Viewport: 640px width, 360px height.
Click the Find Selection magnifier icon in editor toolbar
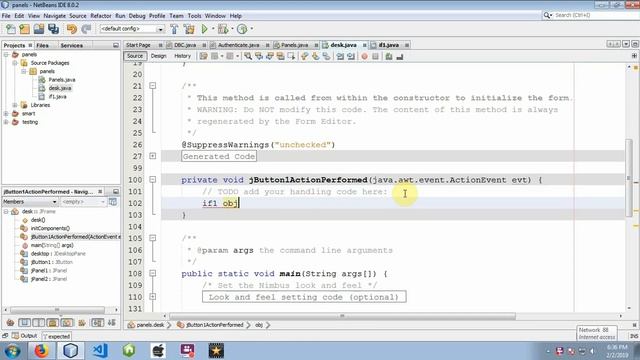pos(248,56)
